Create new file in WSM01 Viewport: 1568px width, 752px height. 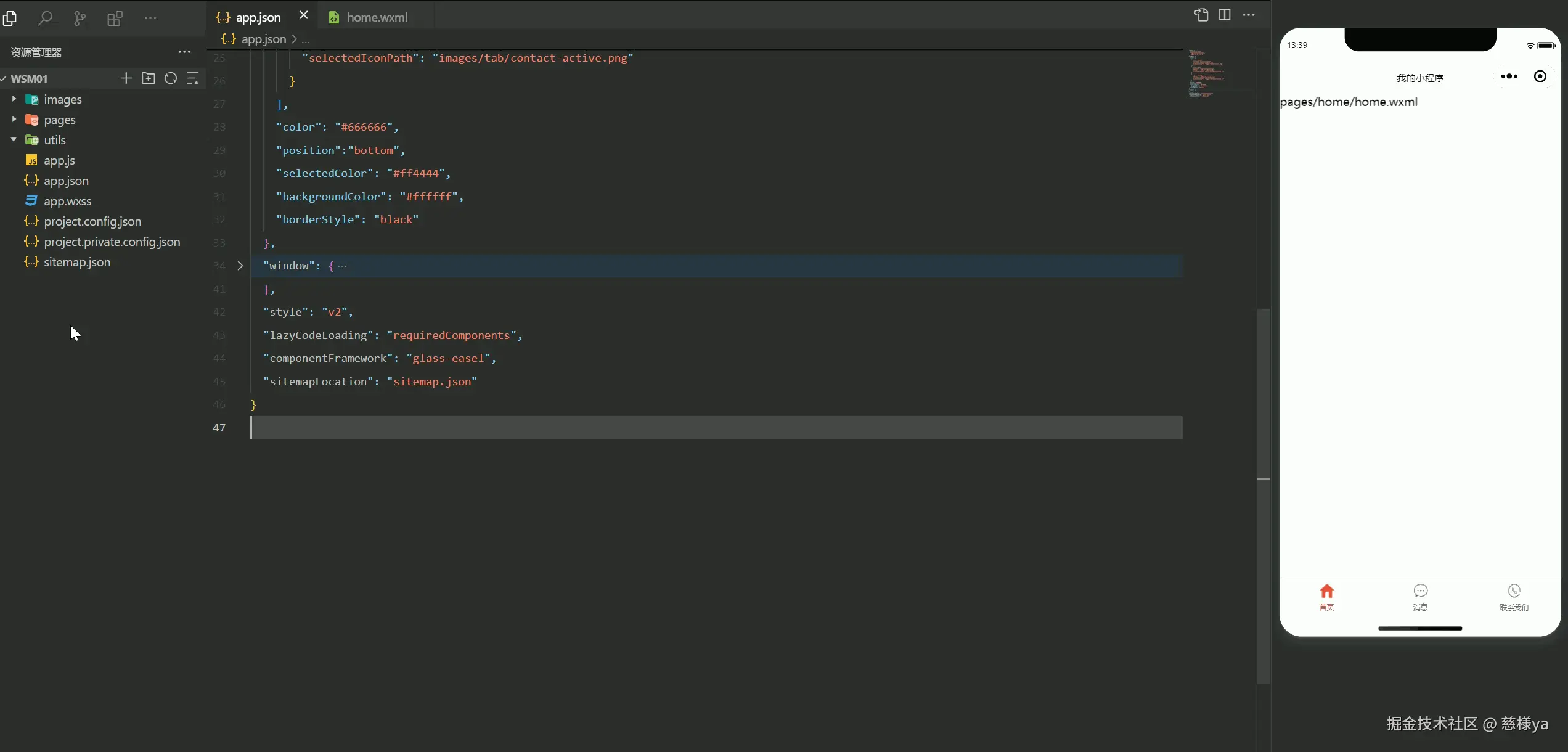pos(126,78)
